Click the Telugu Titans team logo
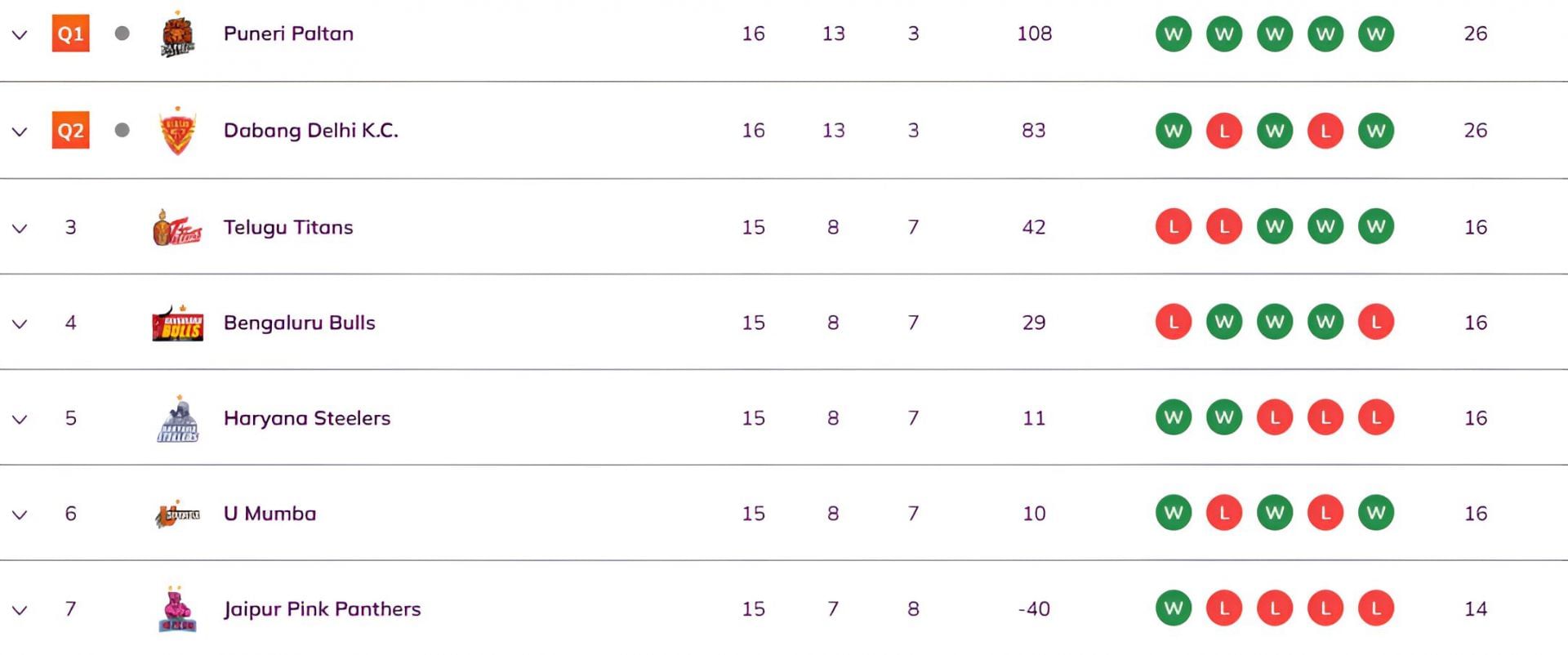The width and height of the screenshot is (1568, 655). coord(177,228)
